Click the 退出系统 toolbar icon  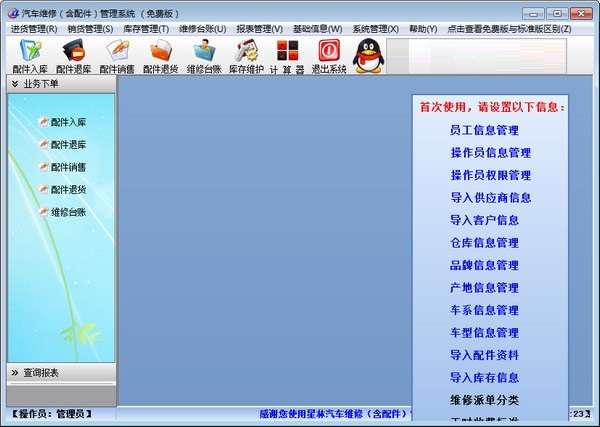329,57
